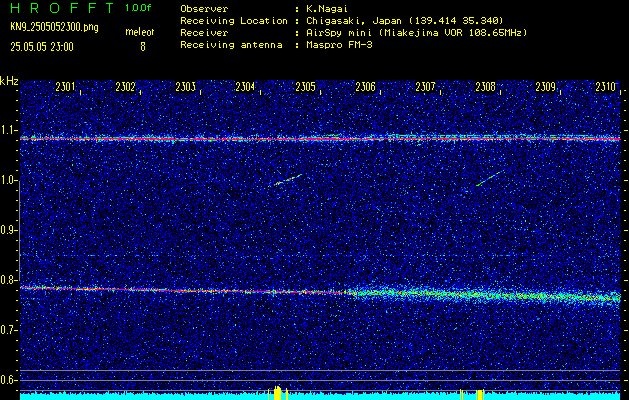Click the 0.6 kHz axis label
The image size is (629, 400).
(8, 380)
